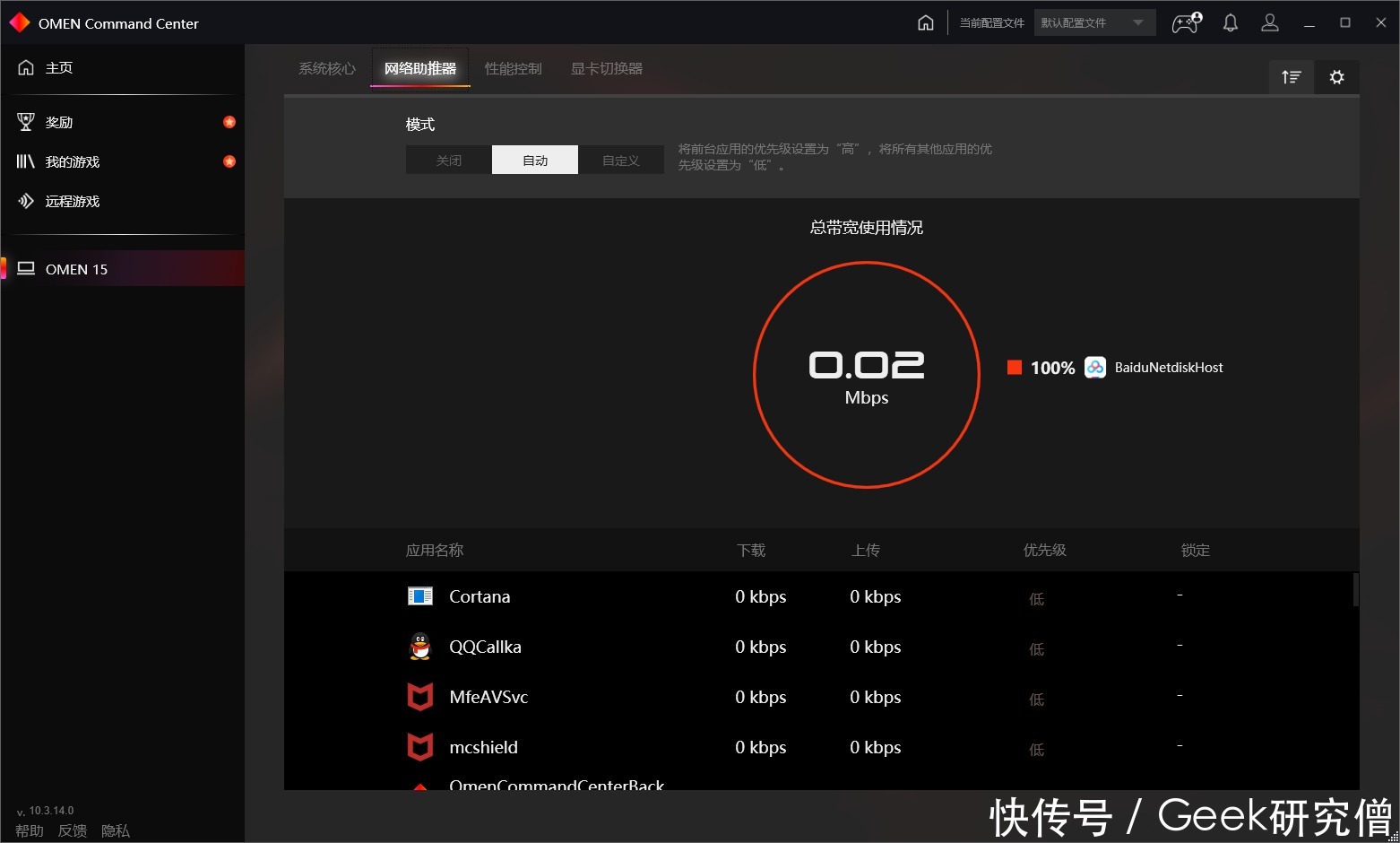Click the BaiduNetdiskHost cloud icon
Viewport: 1400px width, 843px height.
pos(1095,367)
